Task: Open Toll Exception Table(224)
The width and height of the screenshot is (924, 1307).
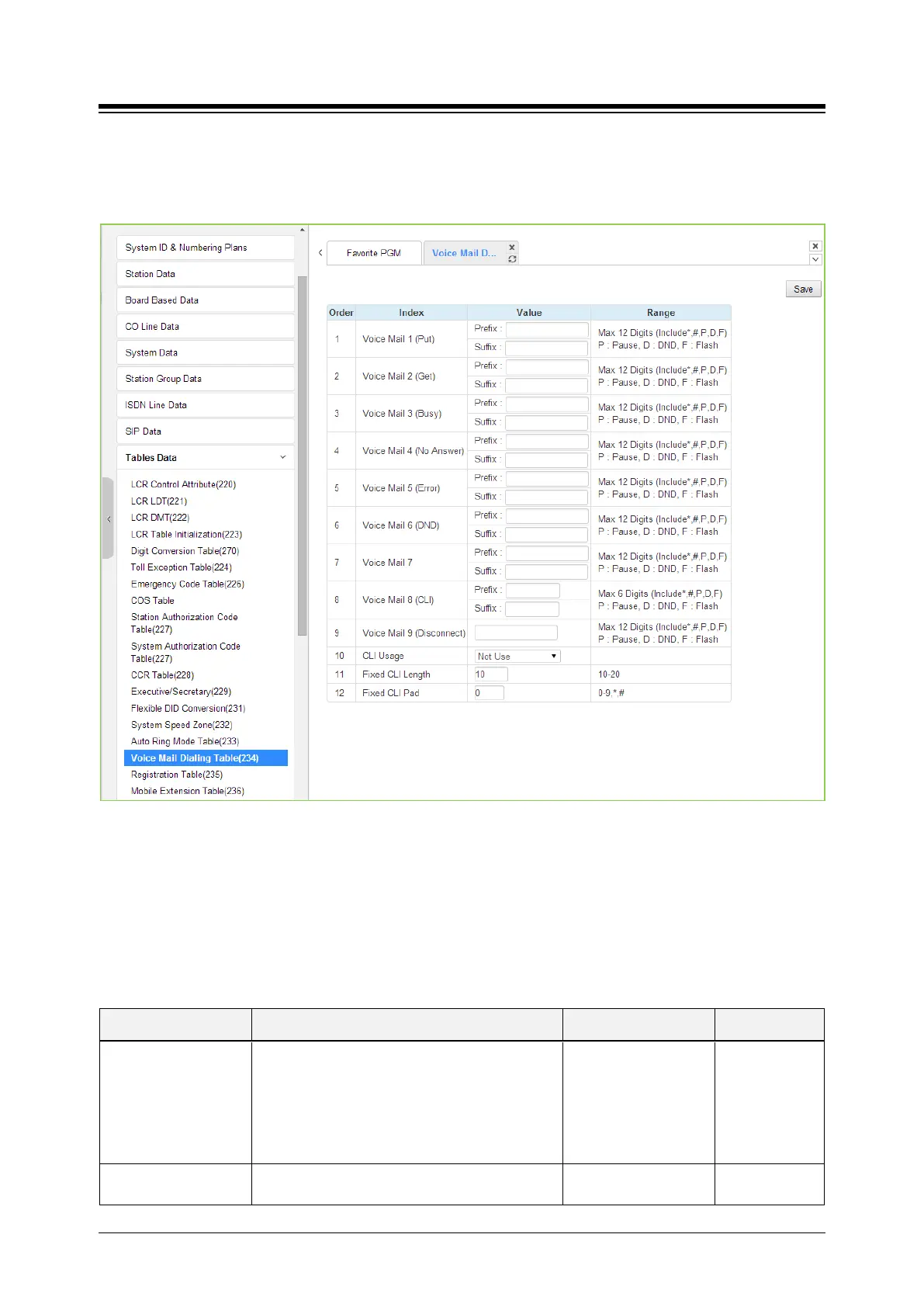Action: [181, 567]
